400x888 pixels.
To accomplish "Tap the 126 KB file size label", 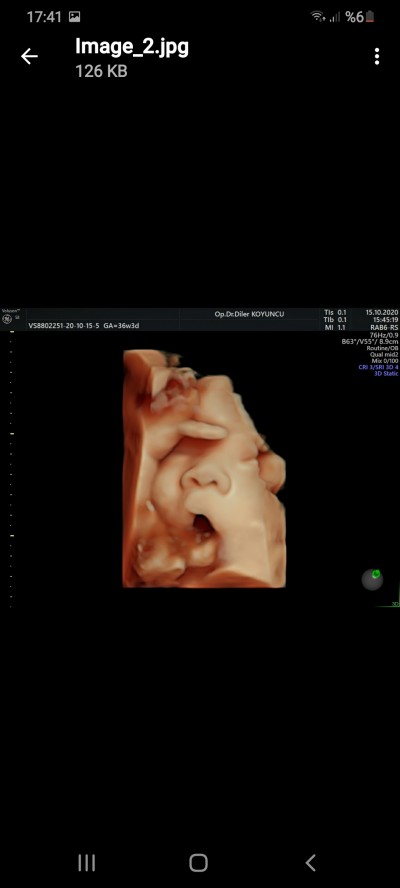I will point(101,71).
